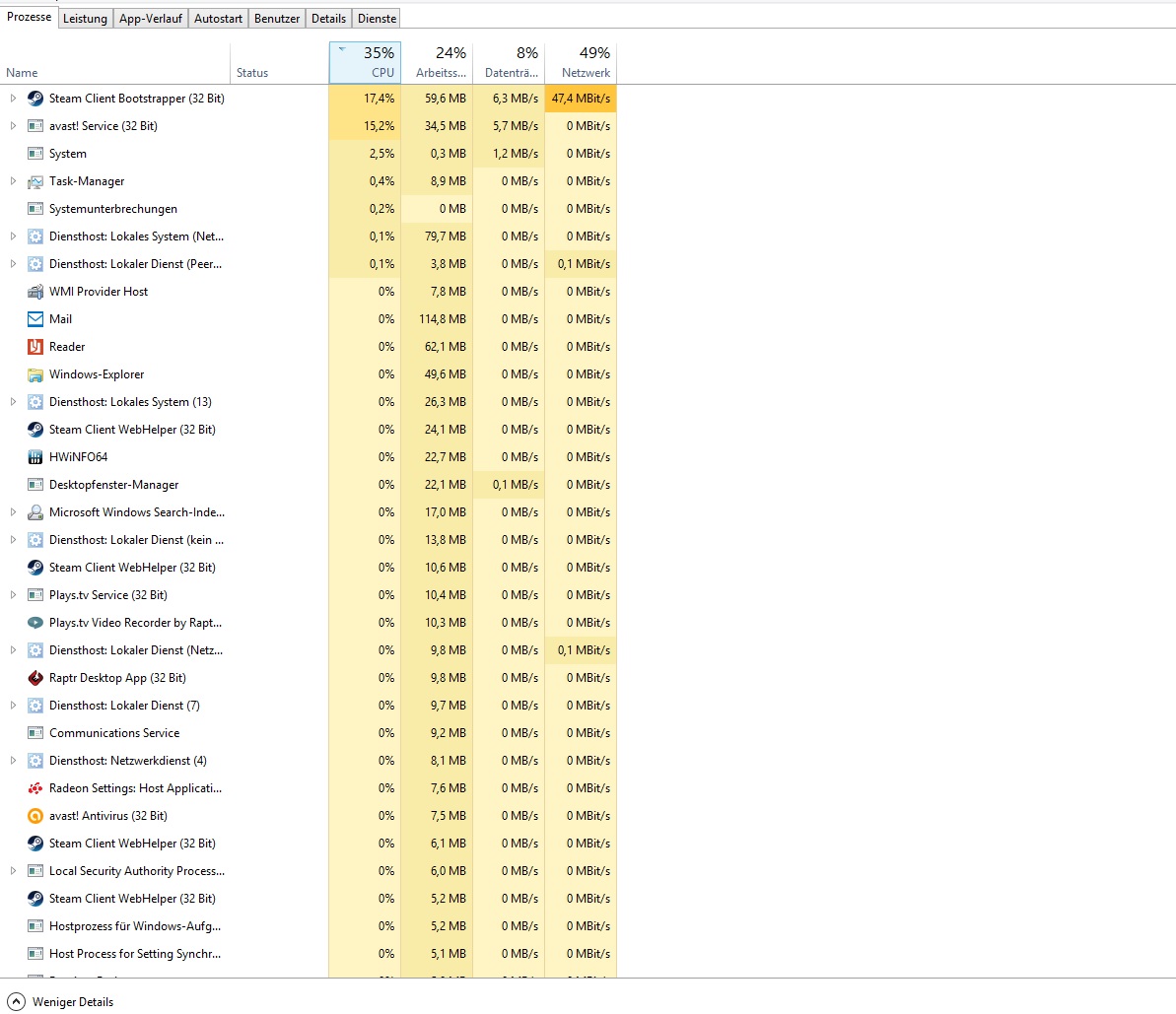Click the Diensthost: Lokaler Dienst (7) gear icon
This screenshot has height=1014, width=1176.
(35, 706)
